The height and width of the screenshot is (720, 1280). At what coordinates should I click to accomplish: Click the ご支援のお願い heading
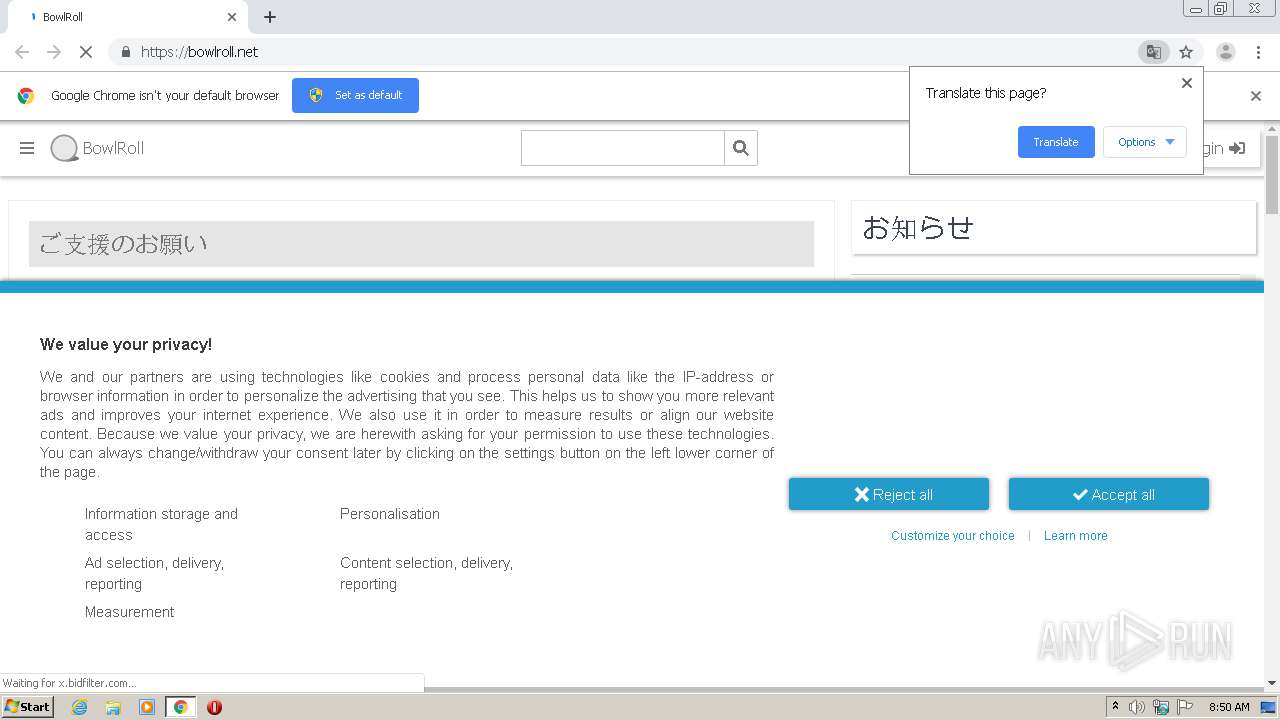pyautogui.click(x=123, y=244)
